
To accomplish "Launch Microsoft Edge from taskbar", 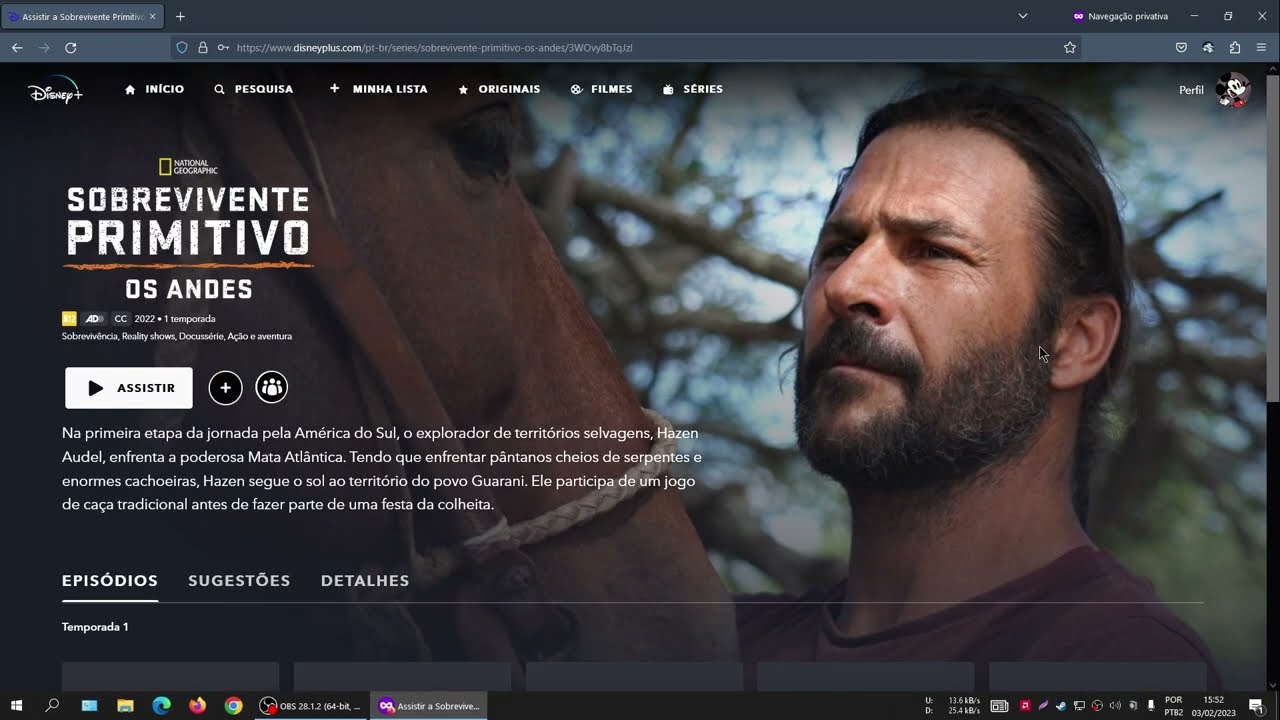I will [161, 706].
